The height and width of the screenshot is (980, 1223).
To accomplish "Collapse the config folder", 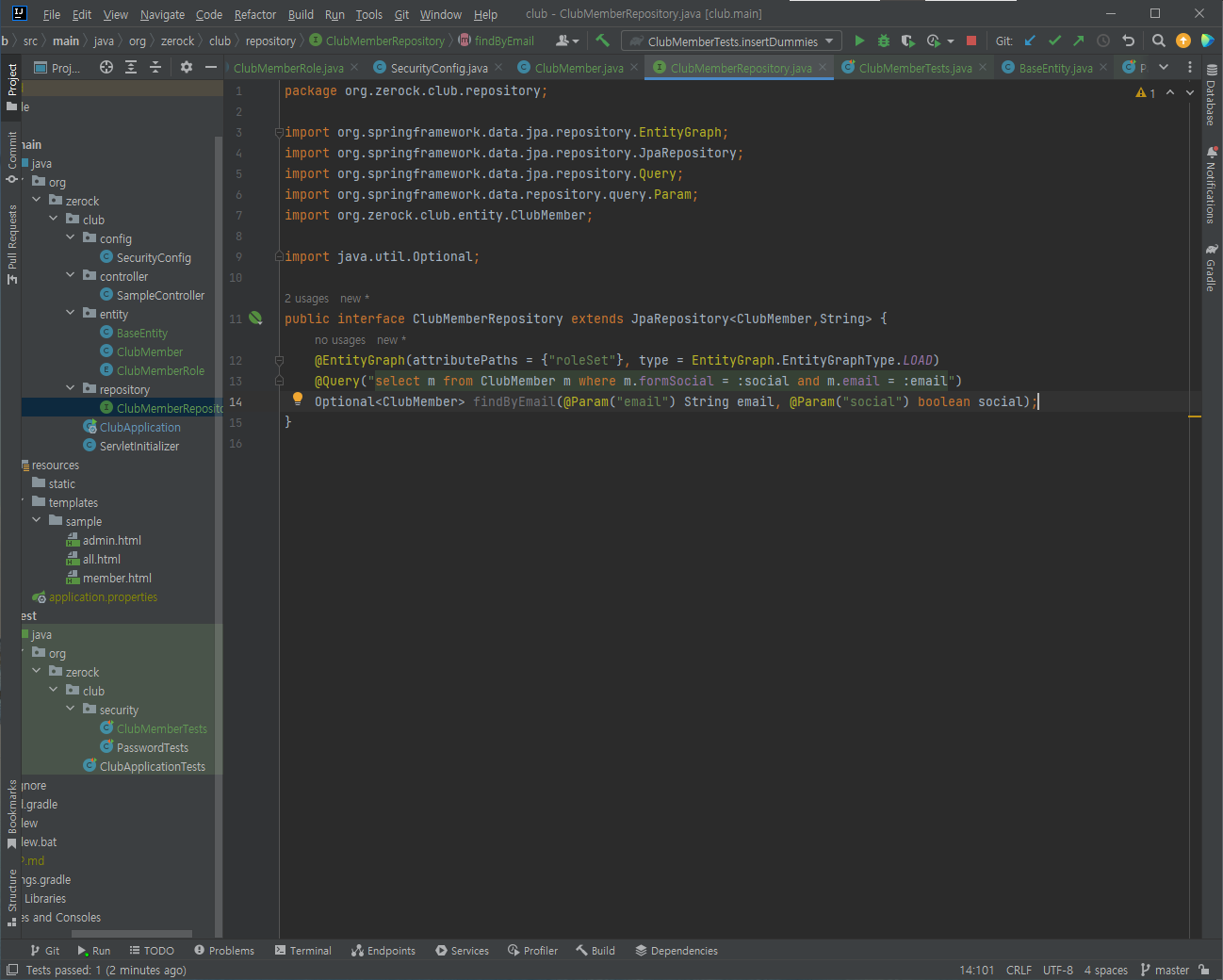I will tap(71, 237).
